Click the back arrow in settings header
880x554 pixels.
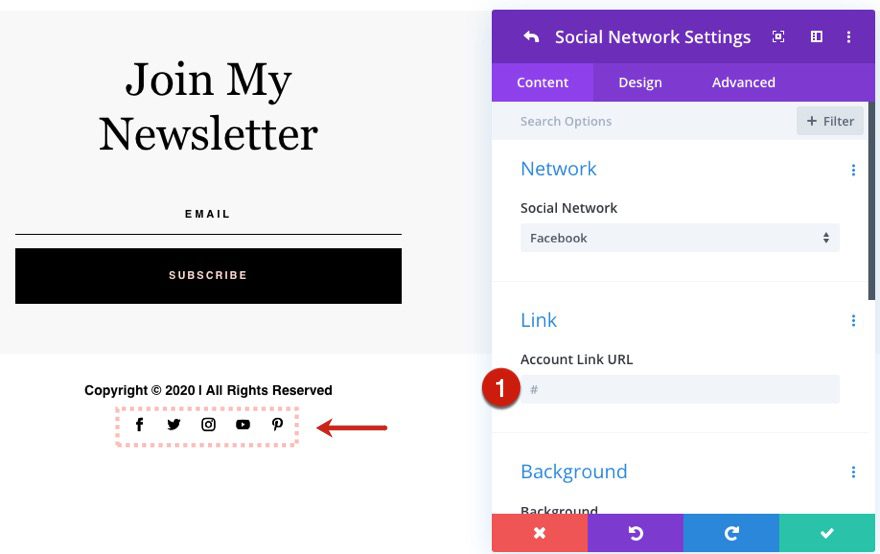click(x=531, y=37)
